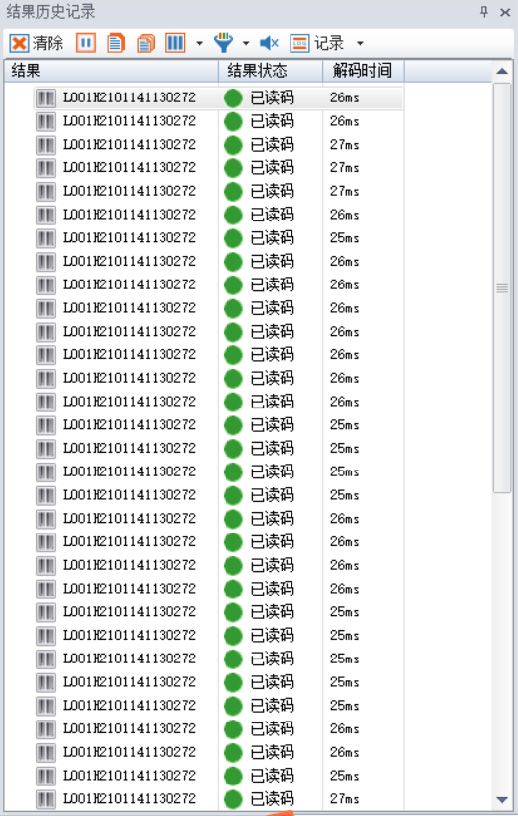Pin the 结果历史记录 panel

coord(484,12)
